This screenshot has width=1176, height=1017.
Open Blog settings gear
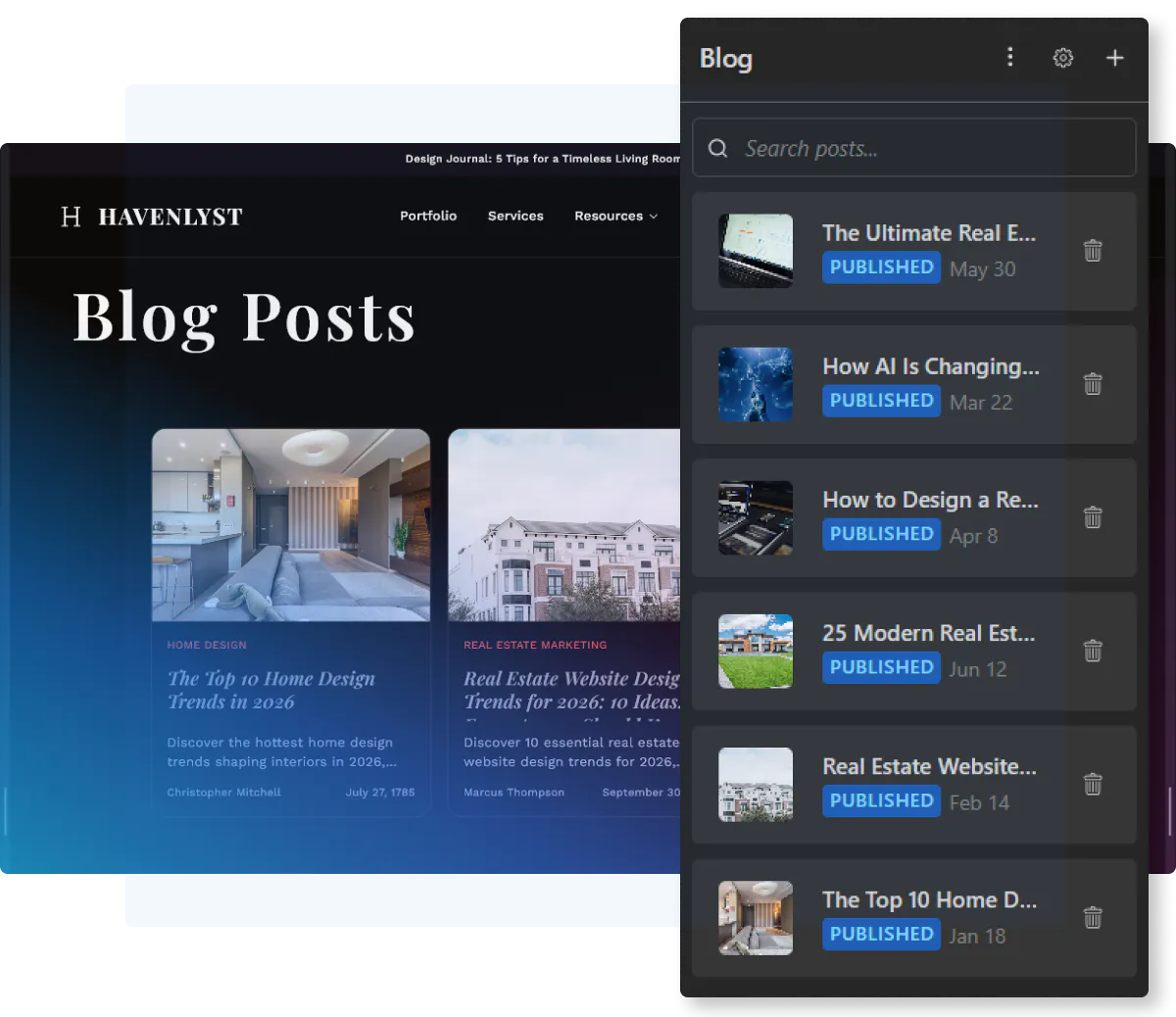1063,58
